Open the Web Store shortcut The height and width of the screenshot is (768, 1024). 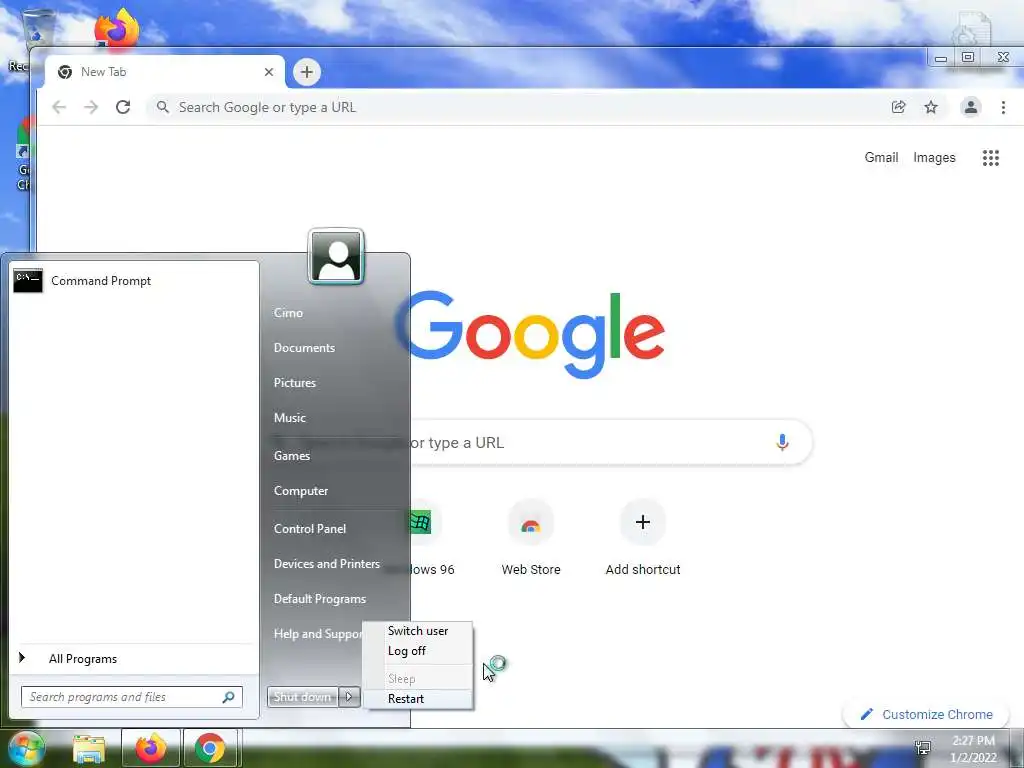click(531, 537)
